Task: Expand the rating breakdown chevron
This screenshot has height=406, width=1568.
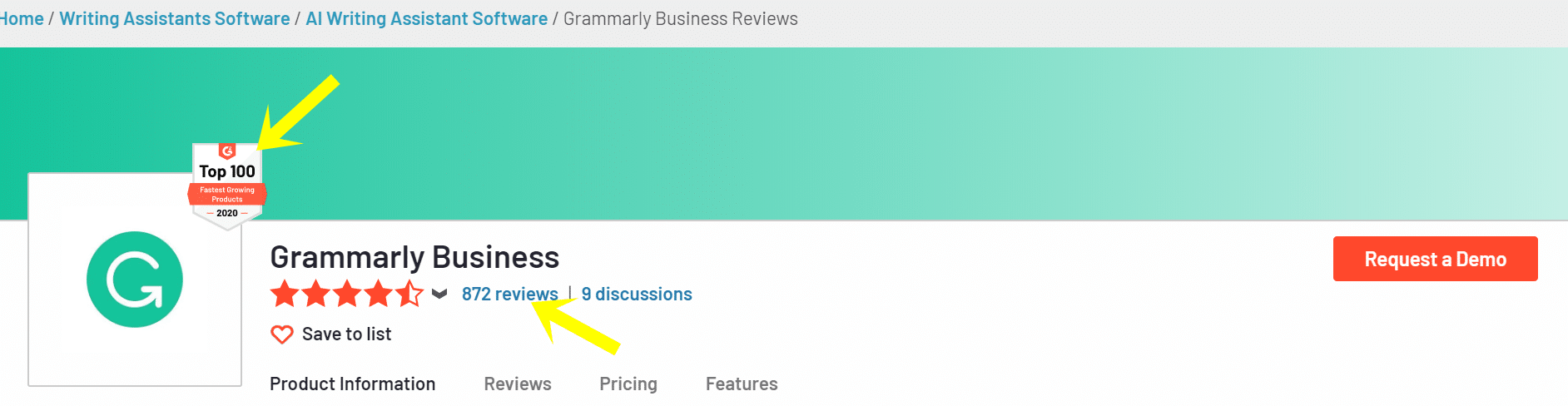Action: tap(439, 294)
